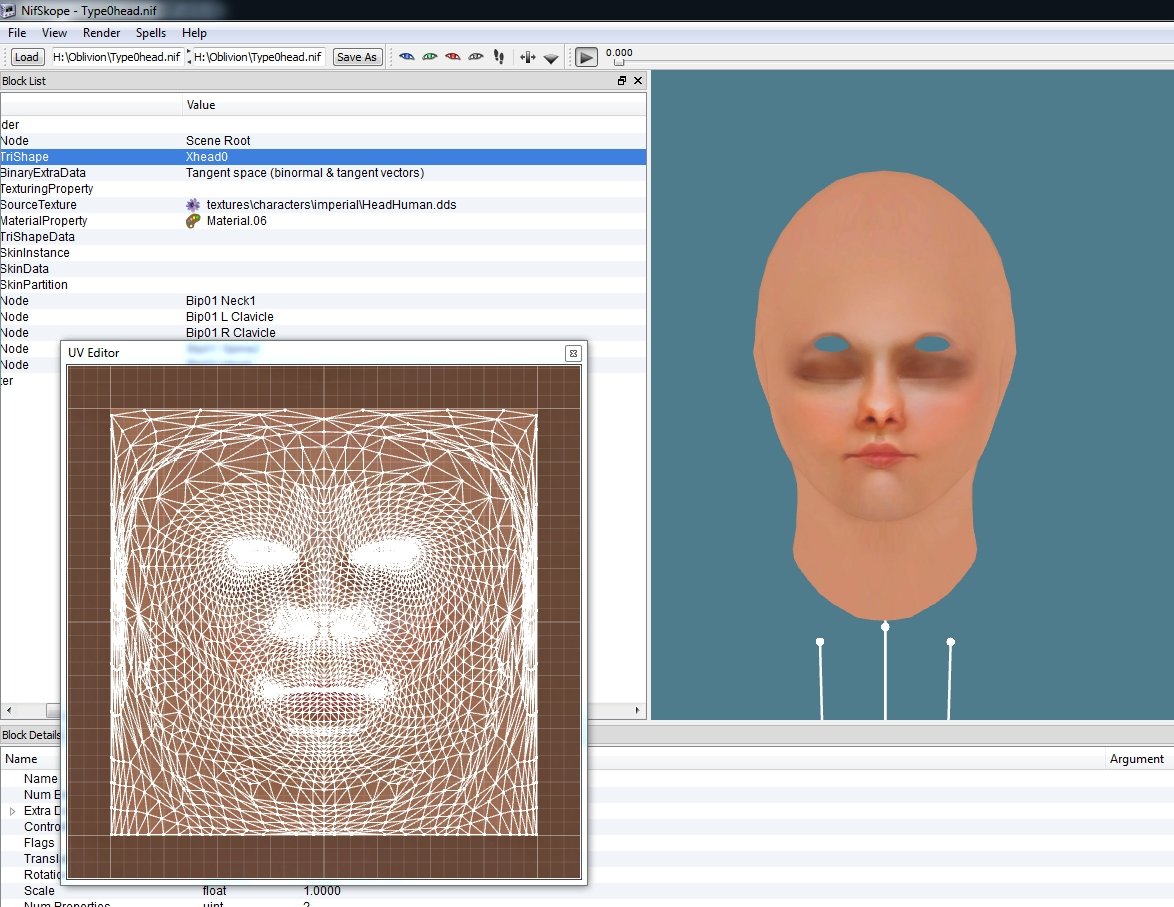This screenshot has height=907, width=1174.
Task: Click the left bone marker below the head
Action: 820,642
